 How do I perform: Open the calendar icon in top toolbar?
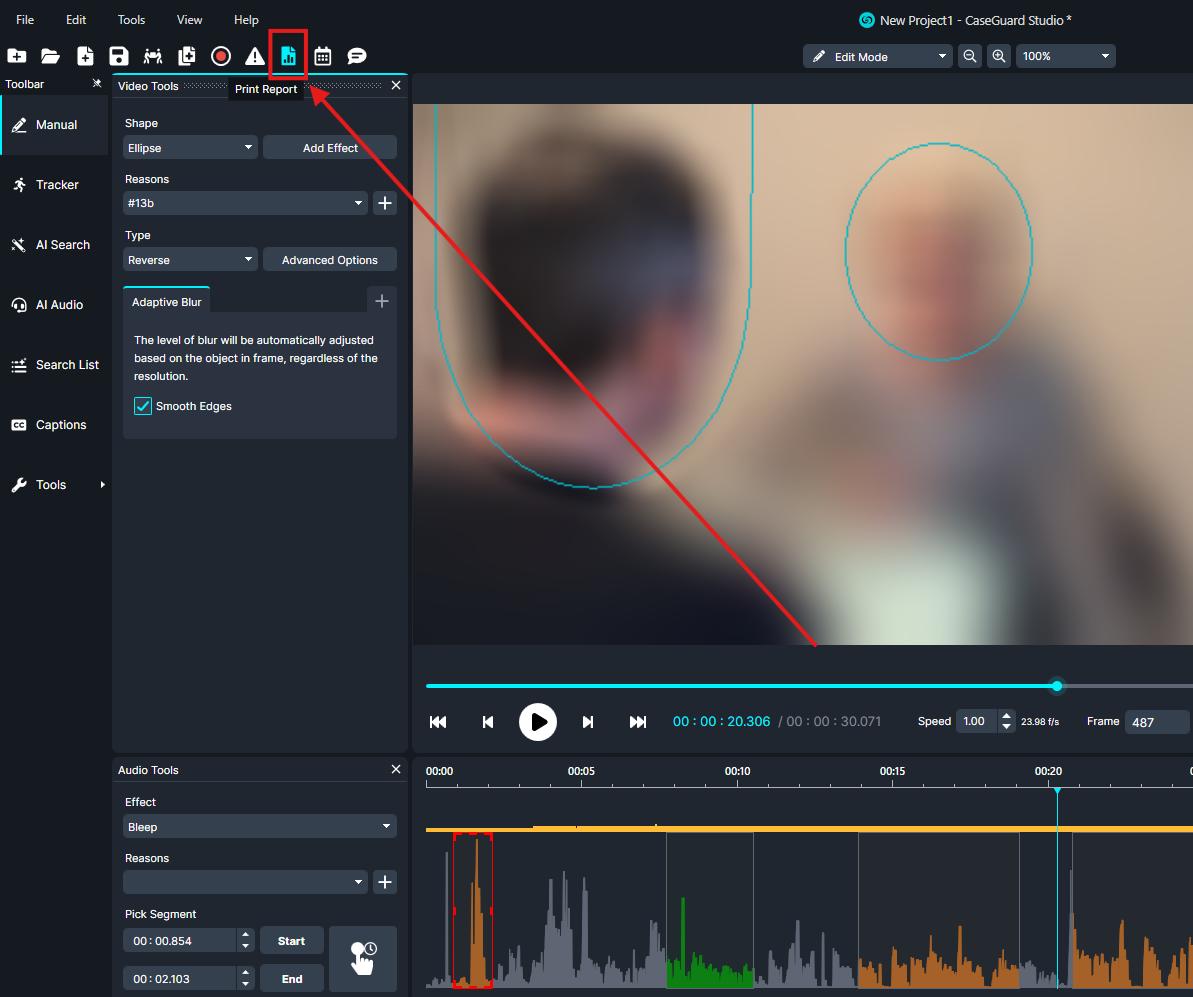(x=322, y=56)
